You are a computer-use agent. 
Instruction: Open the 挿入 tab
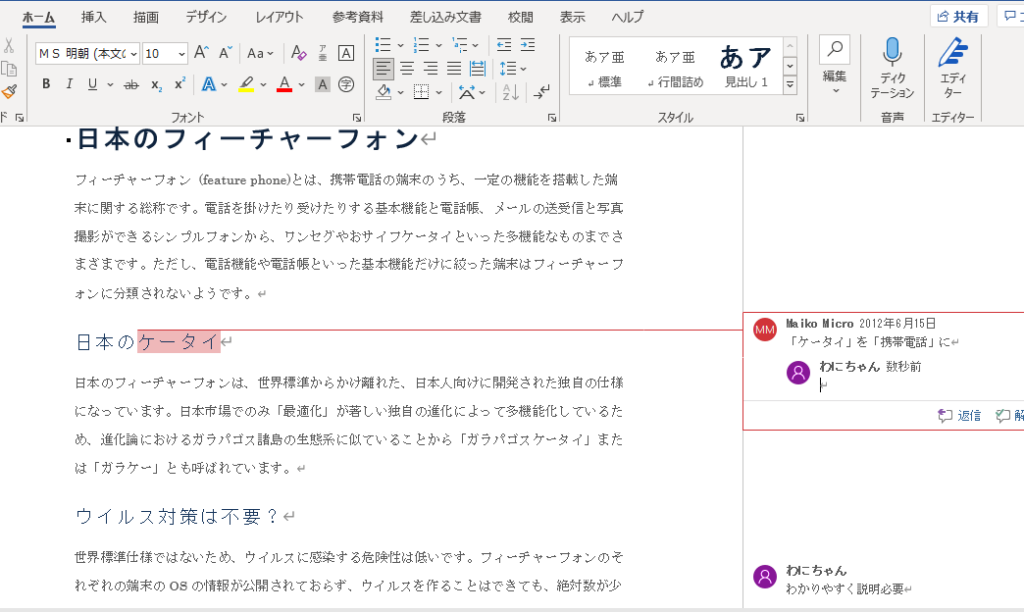tap(93, 17)
